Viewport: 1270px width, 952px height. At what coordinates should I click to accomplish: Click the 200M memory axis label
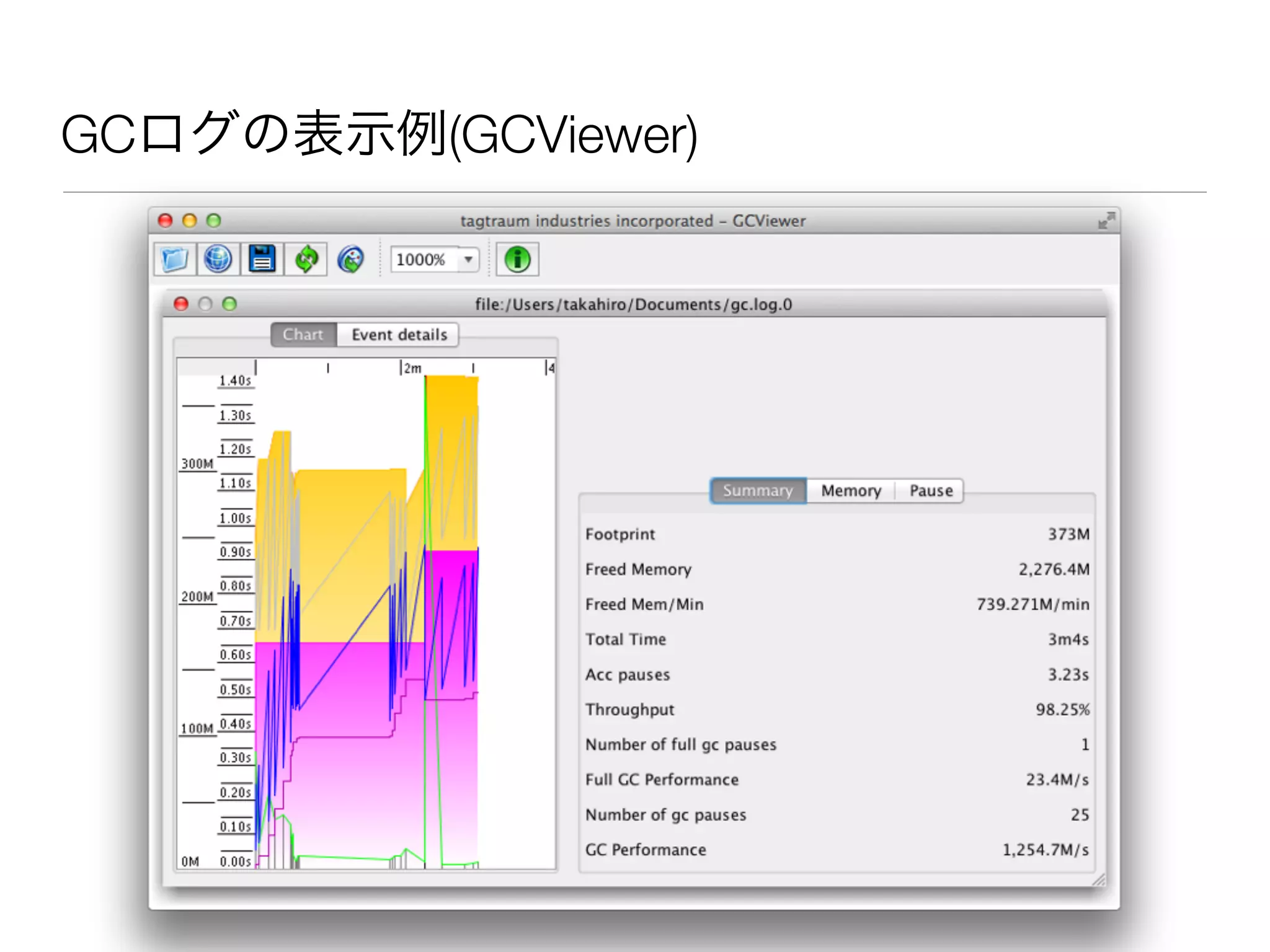coord(197,597)
